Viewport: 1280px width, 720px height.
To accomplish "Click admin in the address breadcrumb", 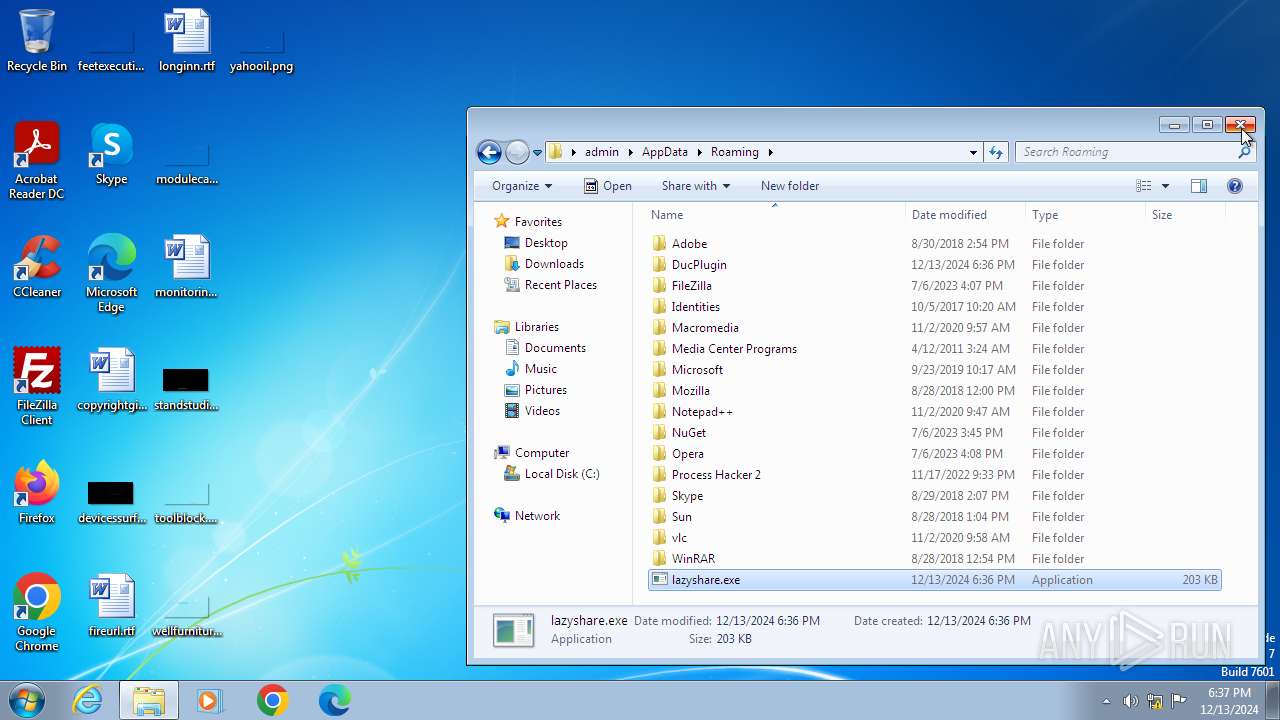I will [x=602, y=152].
